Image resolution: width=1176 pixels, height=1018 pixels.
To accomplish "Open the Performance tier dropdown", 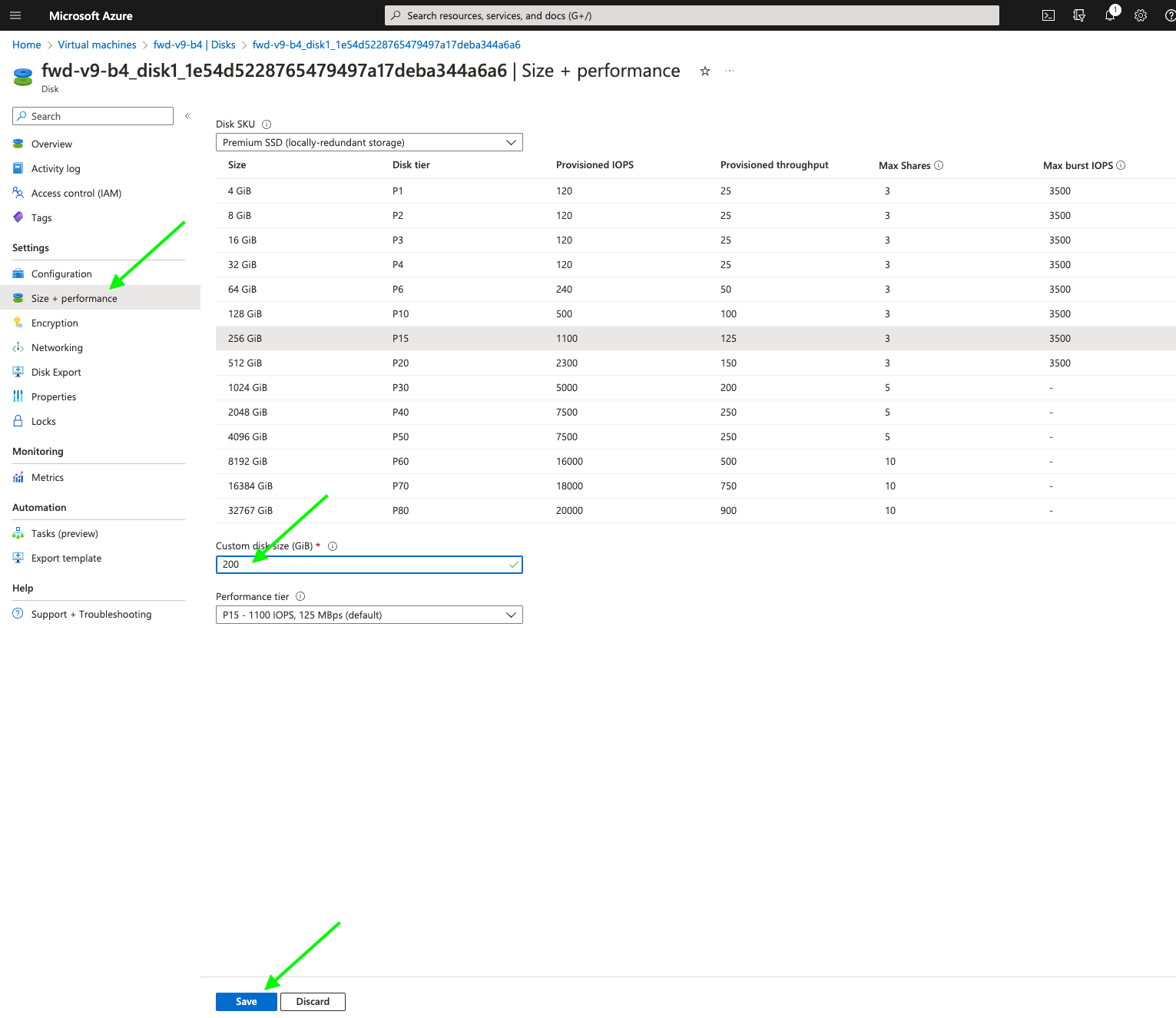I will pyautogui.click(x=369, y=615).
